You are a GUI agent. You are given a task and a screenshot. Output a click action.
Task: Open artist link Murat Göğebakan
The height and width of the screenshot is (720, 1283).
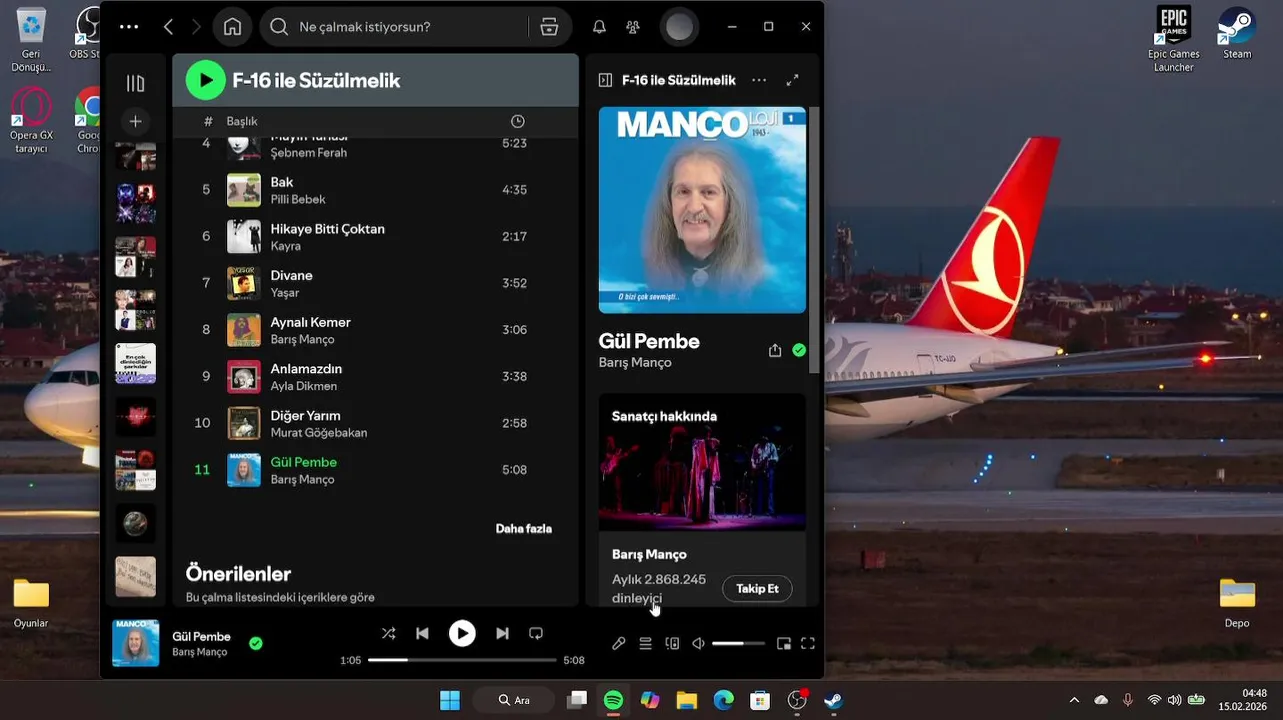click(318, 433)
